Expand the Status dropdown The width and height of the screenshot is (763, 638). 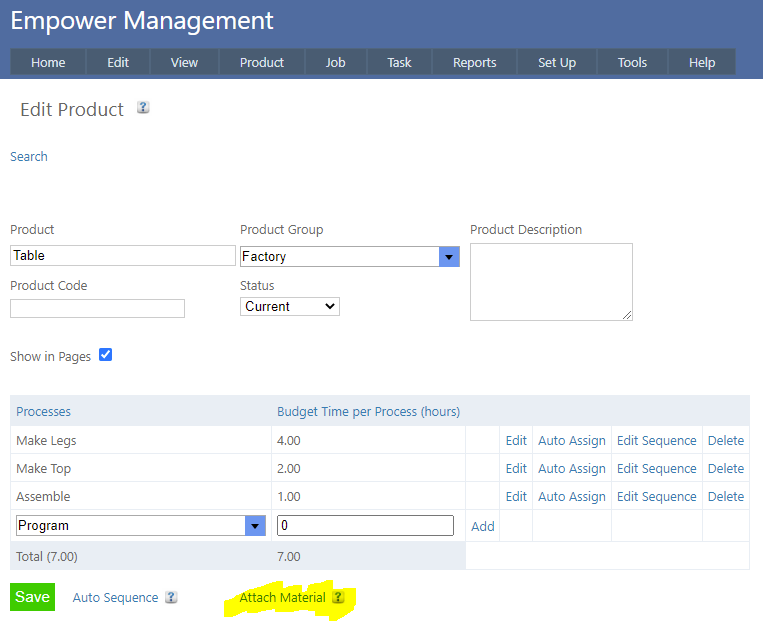point(290,307)
